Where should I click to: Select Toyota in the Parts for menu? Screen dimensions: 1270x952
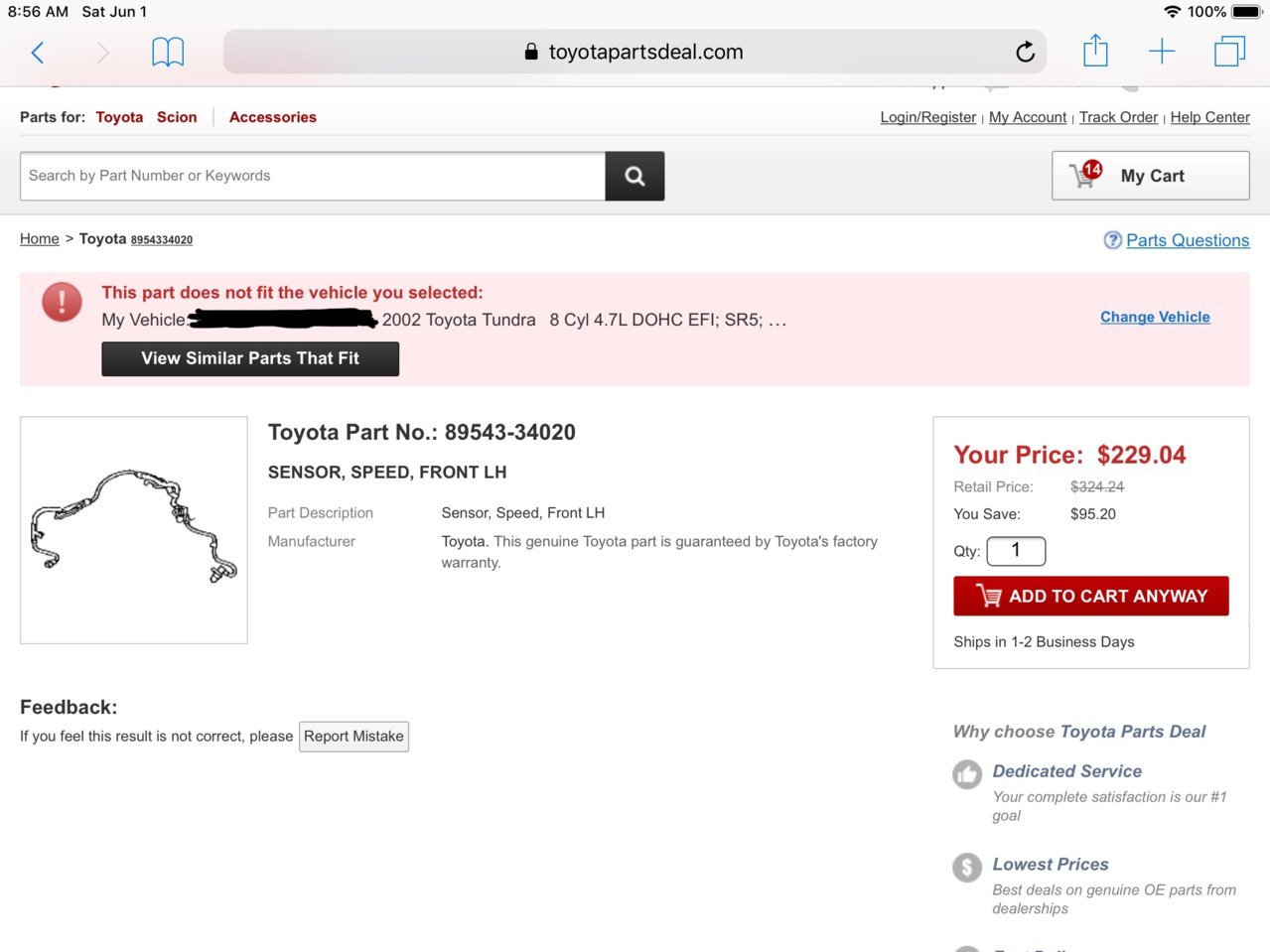click(119, 117)
